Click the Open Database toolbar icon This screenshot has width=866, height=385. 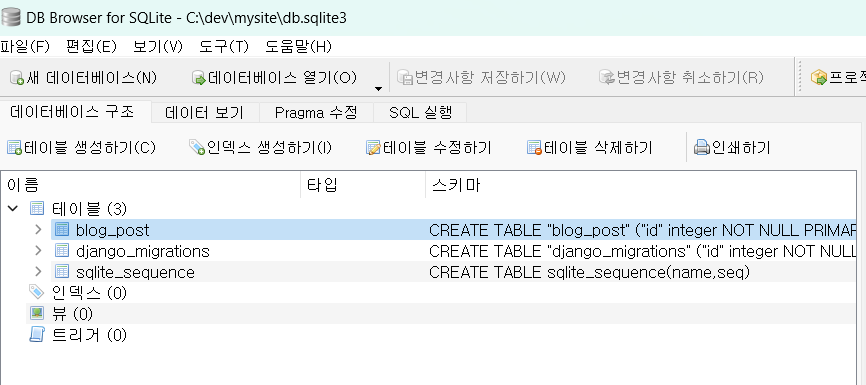pos(199,78)
